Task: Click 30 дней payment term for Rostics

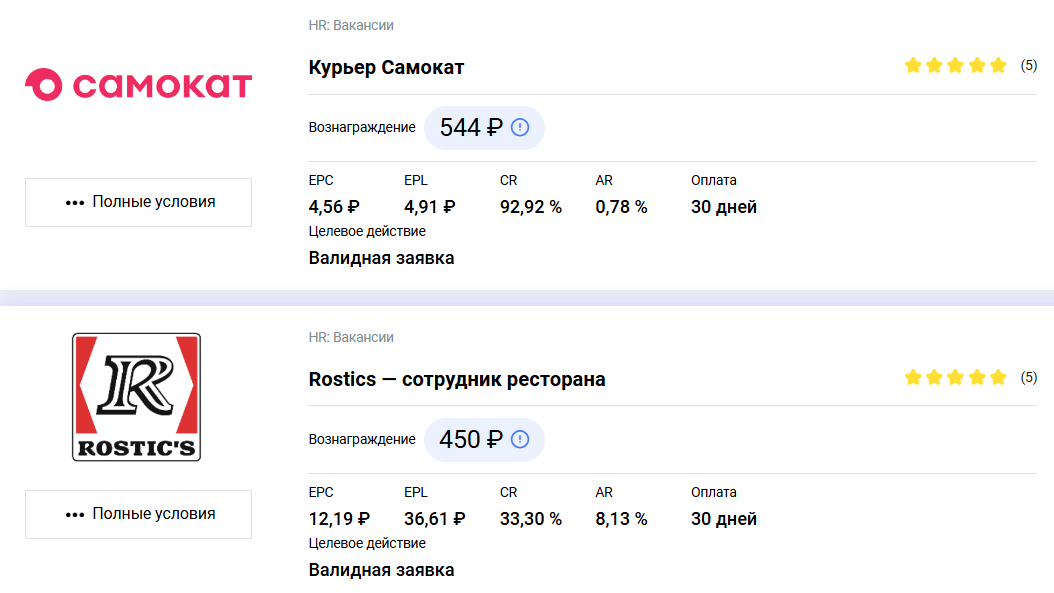Action: [x=724, y=519]
